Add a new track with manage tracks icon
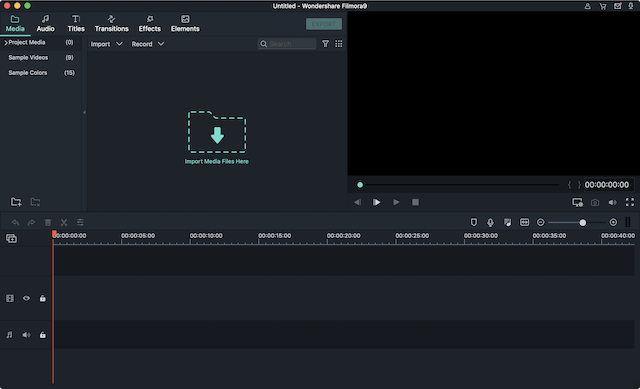 (11, 238)
